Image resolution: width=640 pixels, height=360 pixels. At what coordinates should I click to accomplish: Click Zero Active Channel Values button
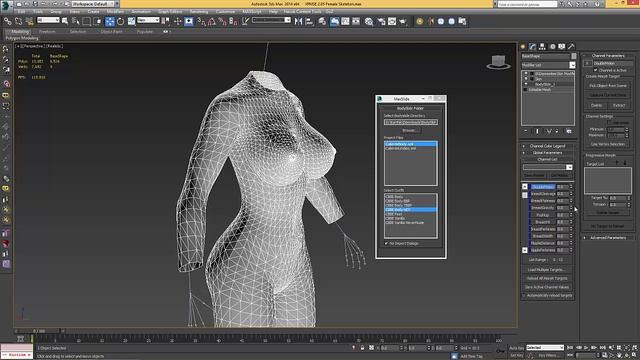[x=547, y=287]
